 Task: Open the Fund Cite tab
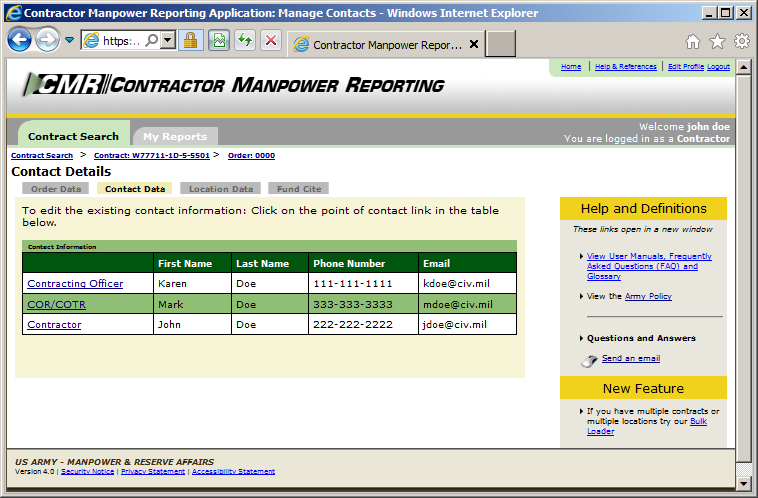tap(298, 188)
